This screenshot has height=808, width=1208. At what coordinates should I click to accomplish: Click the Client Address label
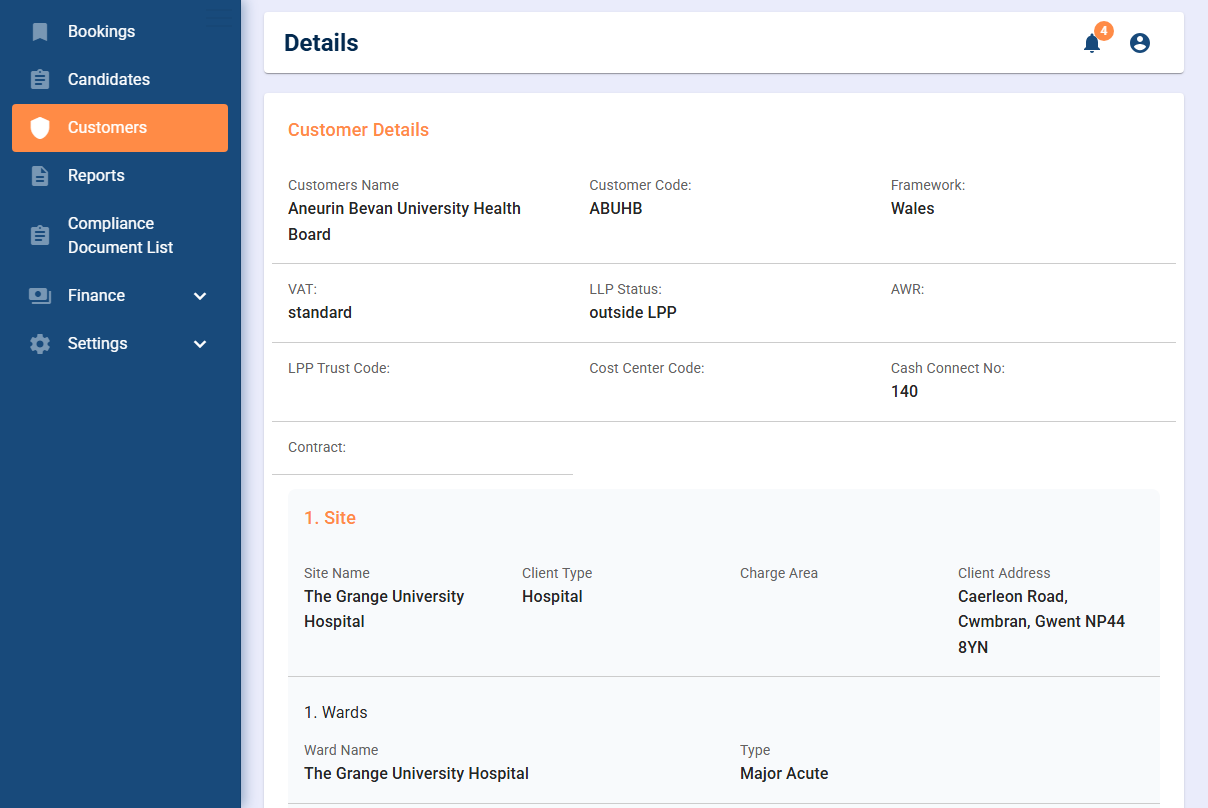(x=1004, y=573)
